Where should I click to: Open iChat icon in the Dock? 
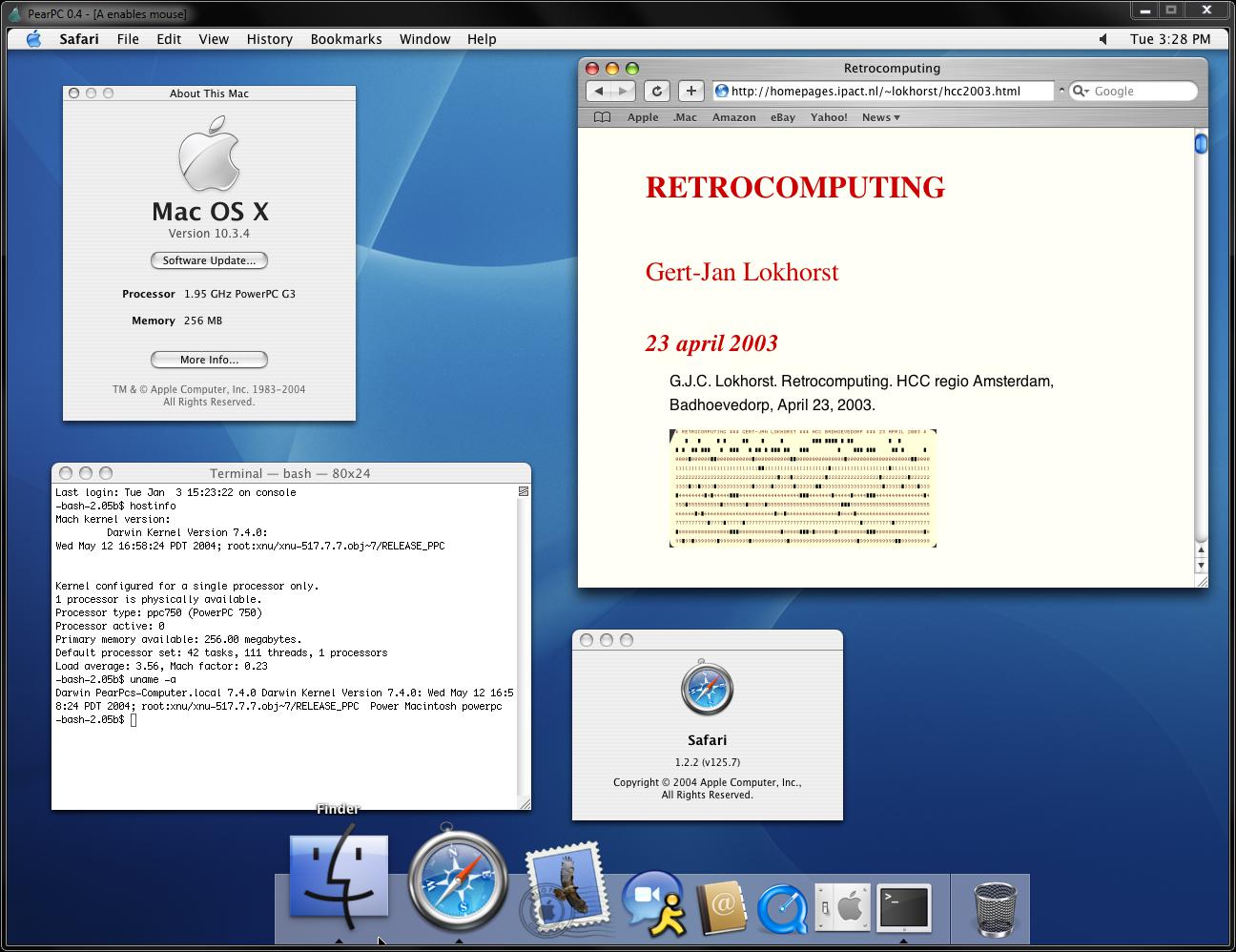652,904
